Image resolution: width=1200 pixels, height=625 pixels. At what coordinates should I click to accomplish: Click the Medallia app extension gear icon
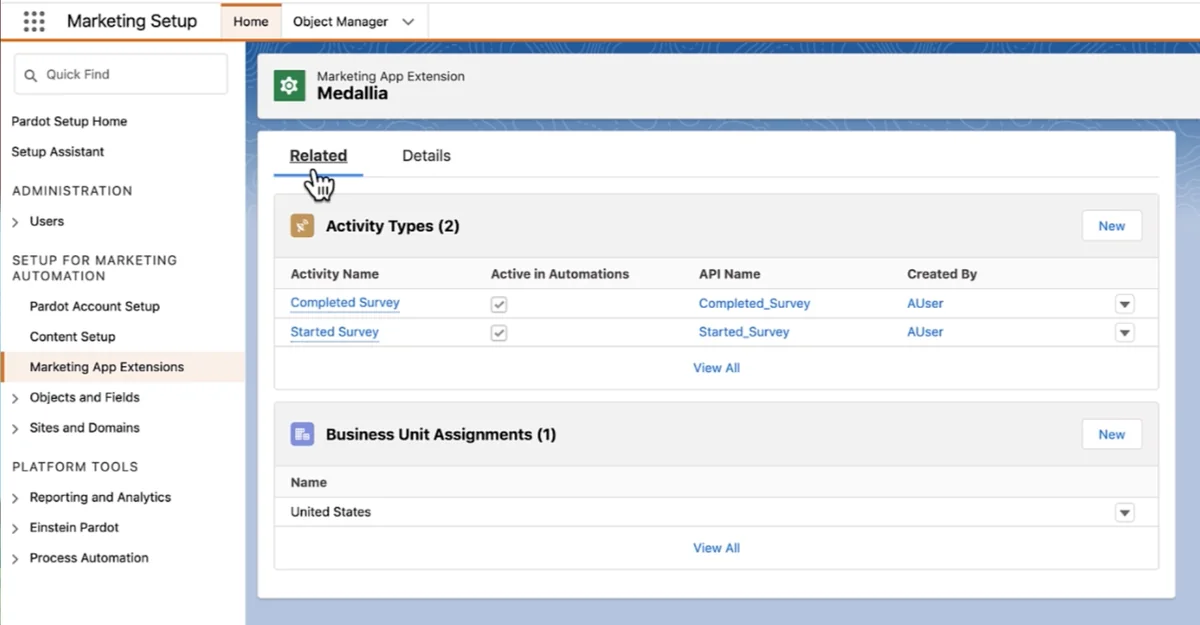pyautogui.click(x=289, y=86)
